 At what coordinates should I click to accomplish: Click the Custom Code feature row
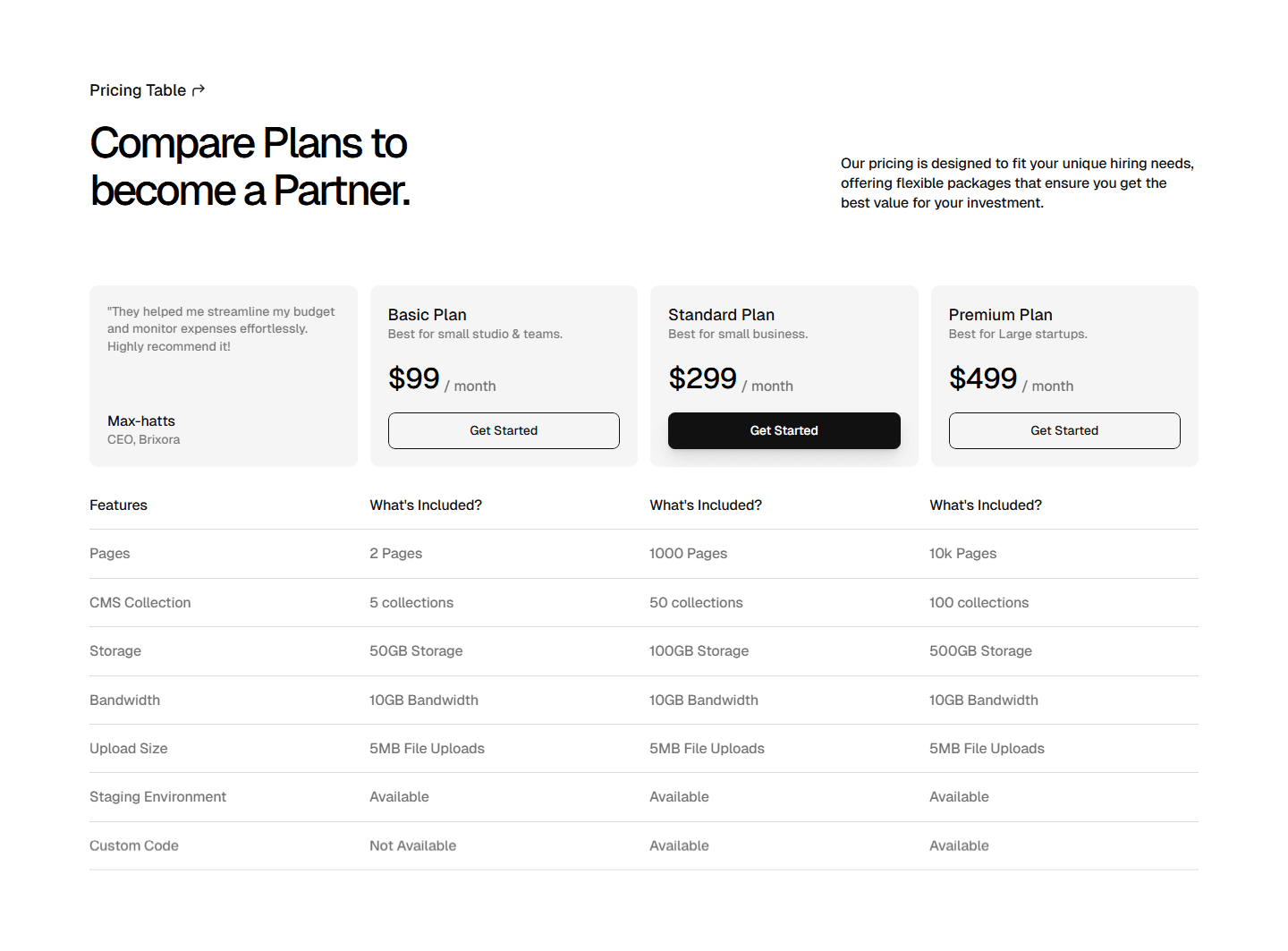133,845
